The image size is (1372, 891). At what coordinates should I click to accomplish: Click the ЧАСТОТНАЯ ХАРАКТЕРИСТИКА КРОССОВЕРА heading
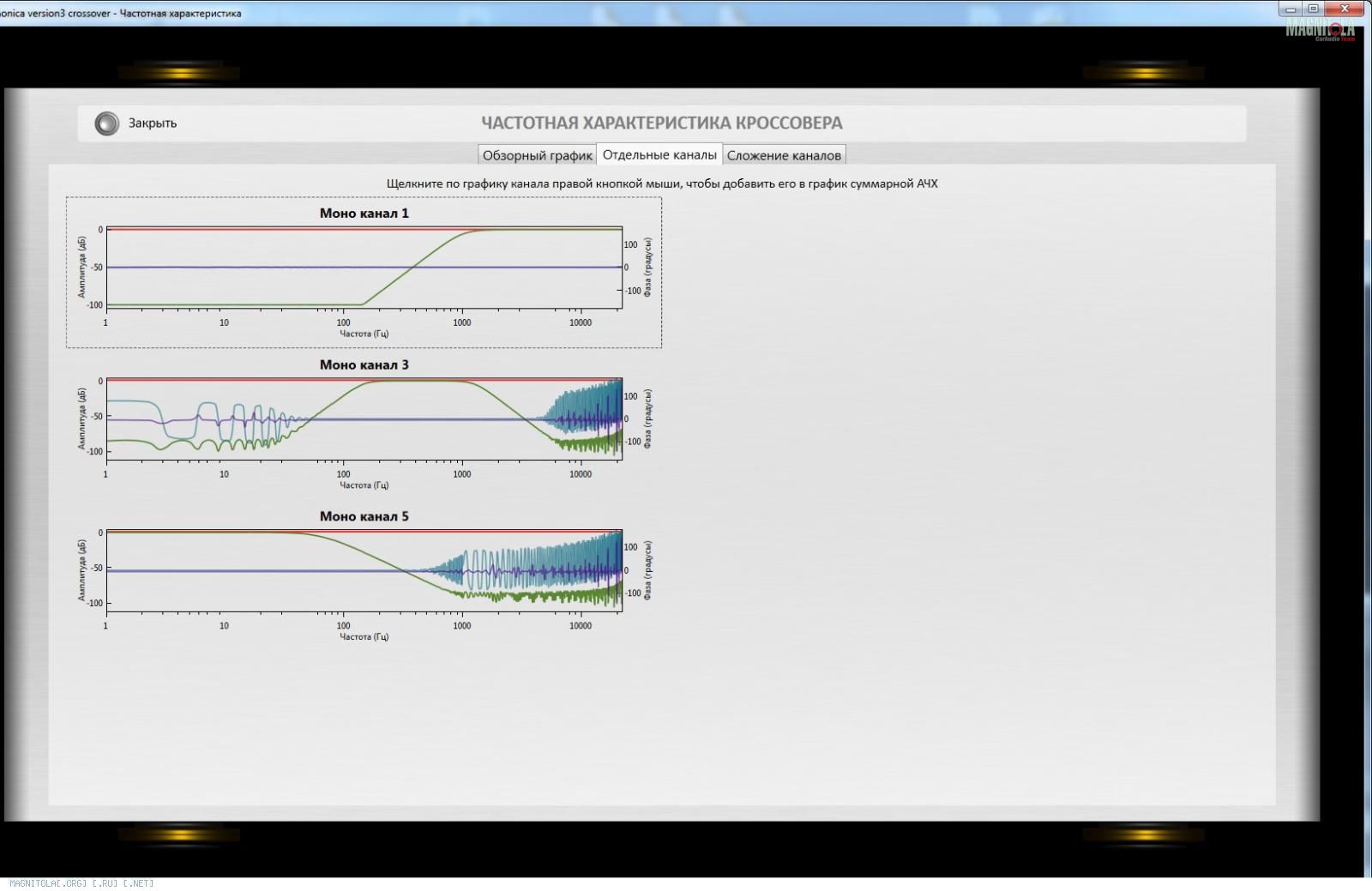[661, 123]
